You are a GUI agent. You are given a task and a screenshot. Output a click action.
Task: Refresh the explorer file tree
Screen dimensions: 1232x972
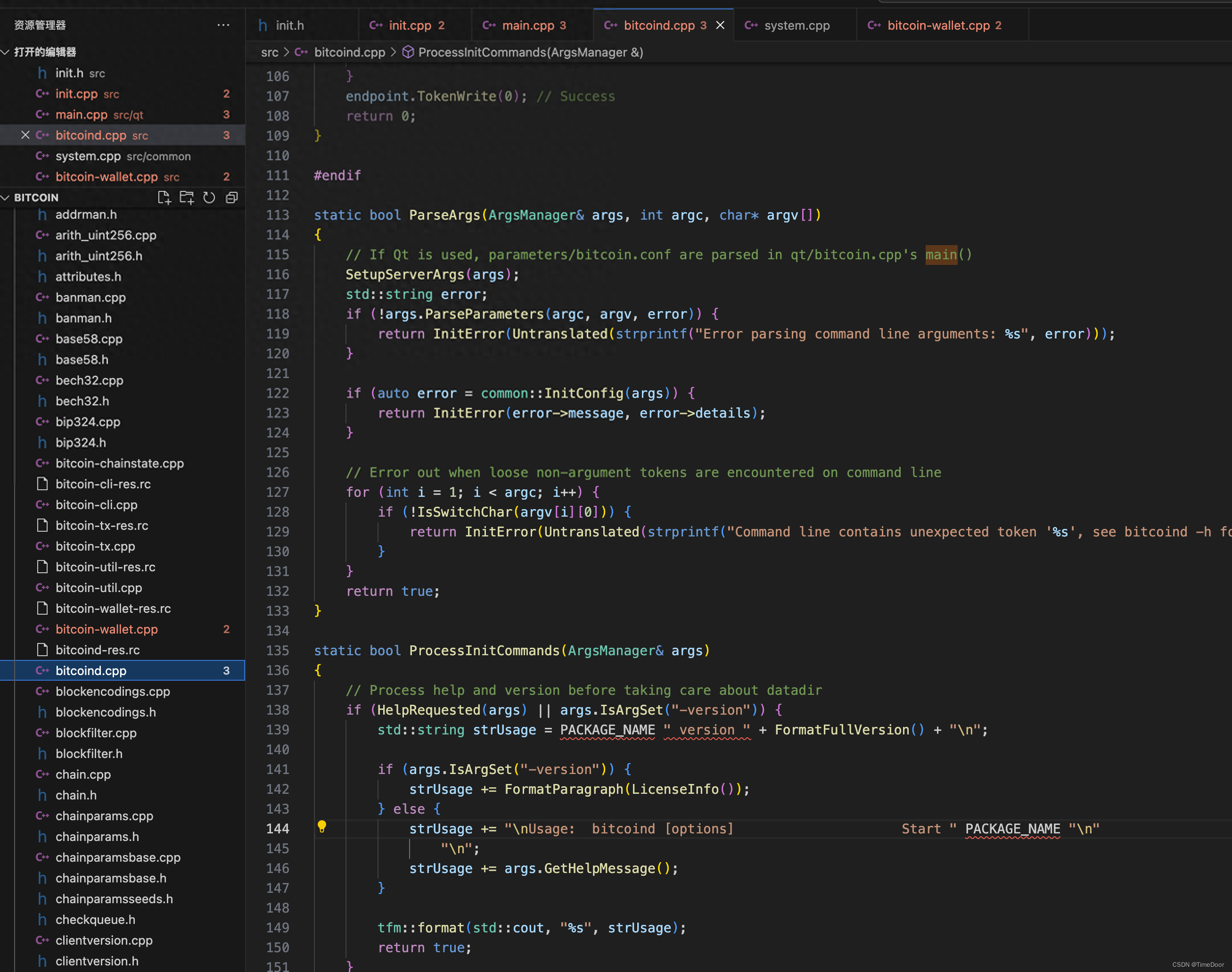(209, 198)
